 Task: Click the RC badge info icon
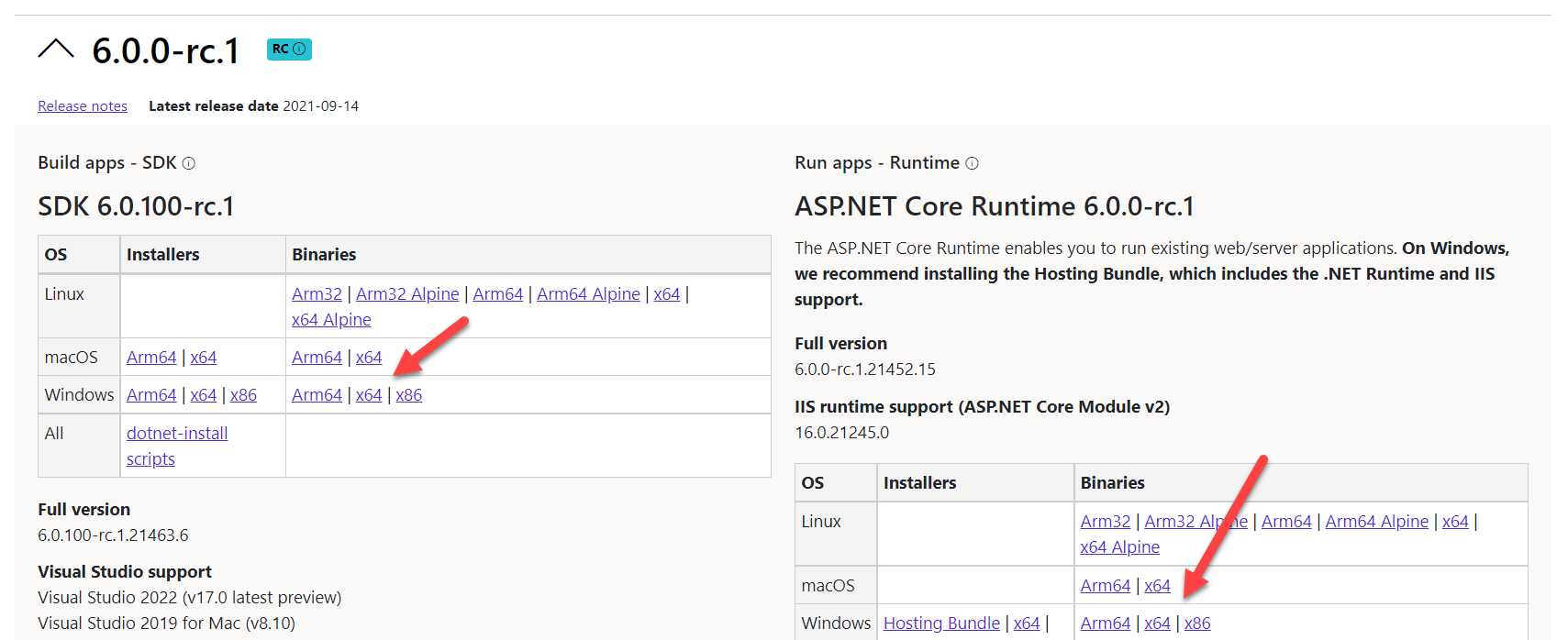[299, 50]
